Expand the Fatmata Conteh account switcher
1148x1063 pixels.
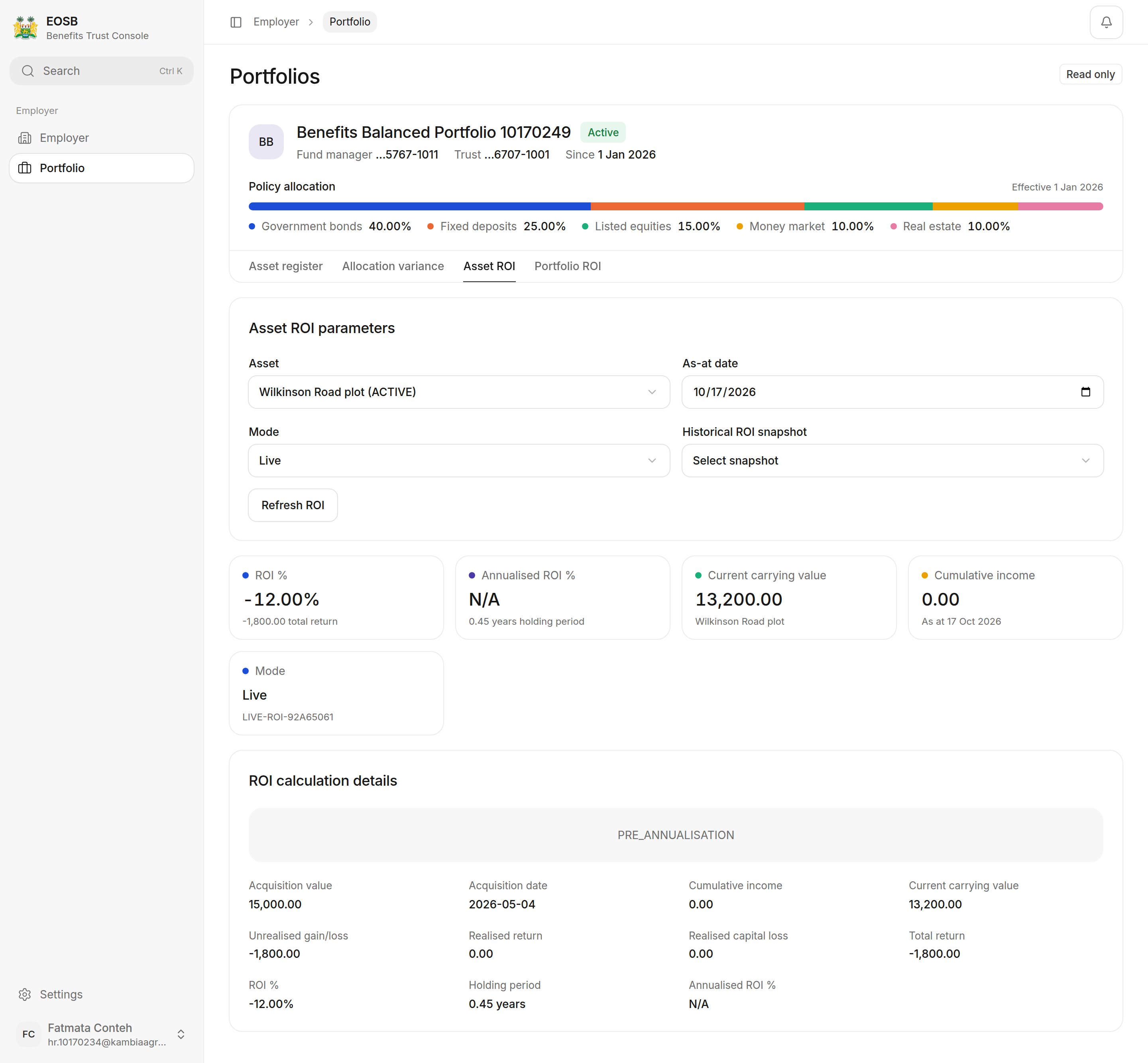(x=181, y=1034)
